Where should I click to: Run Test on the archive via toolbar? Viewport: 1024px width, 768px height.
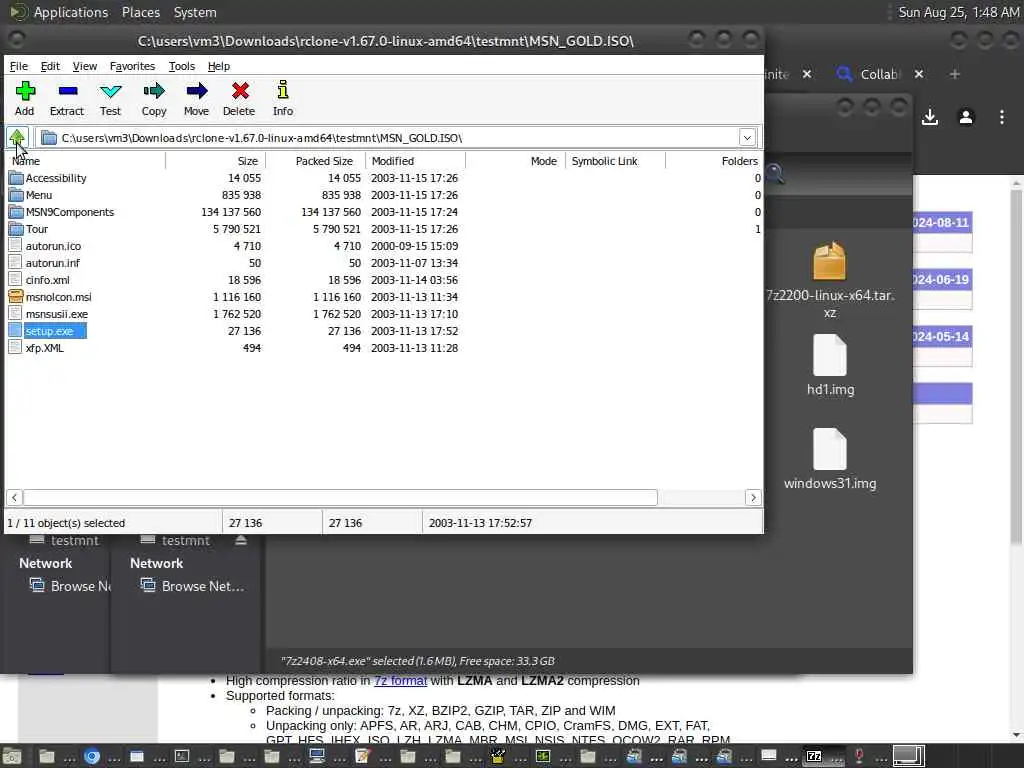(x=110, y=91)
